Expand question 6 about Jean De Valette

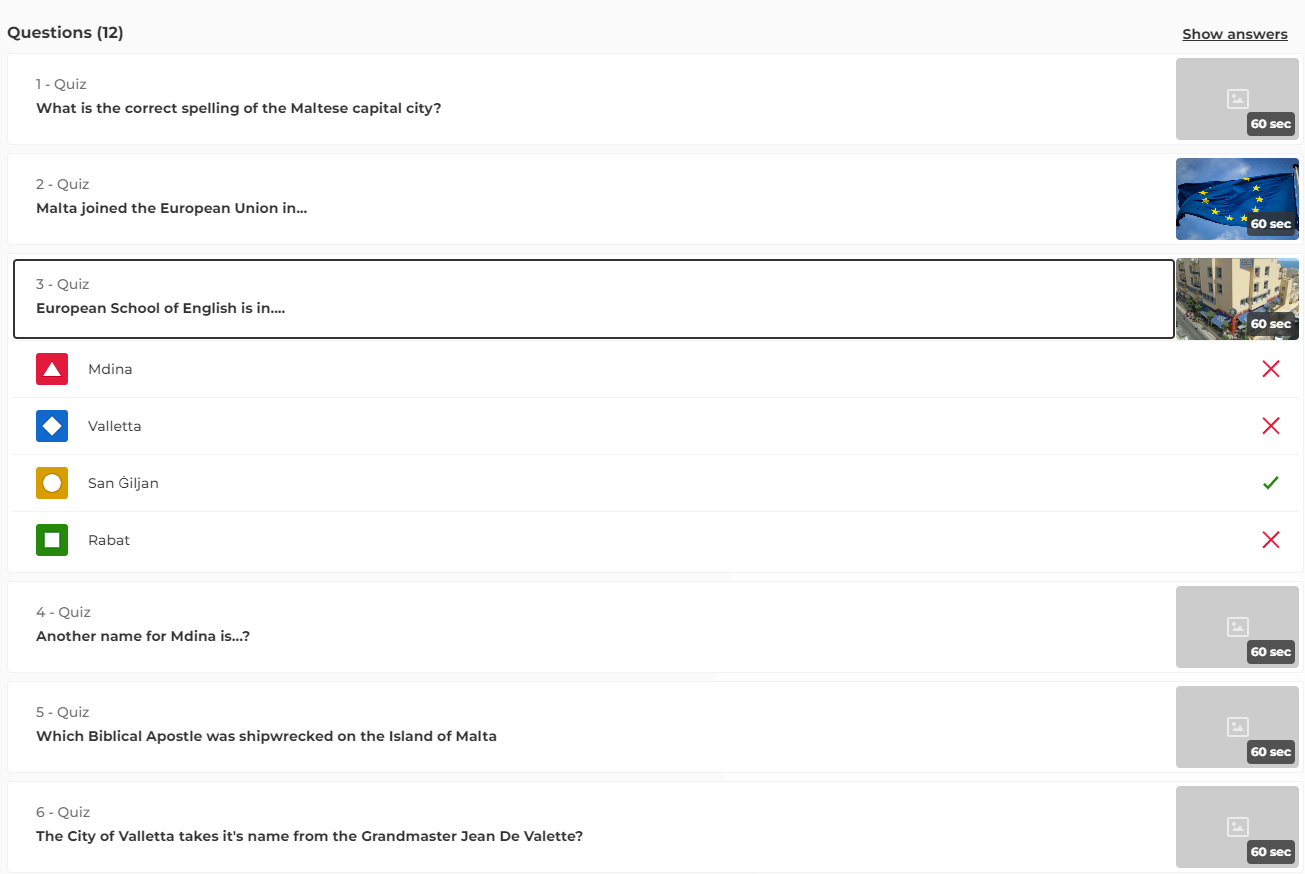click(x=590, y=827)
